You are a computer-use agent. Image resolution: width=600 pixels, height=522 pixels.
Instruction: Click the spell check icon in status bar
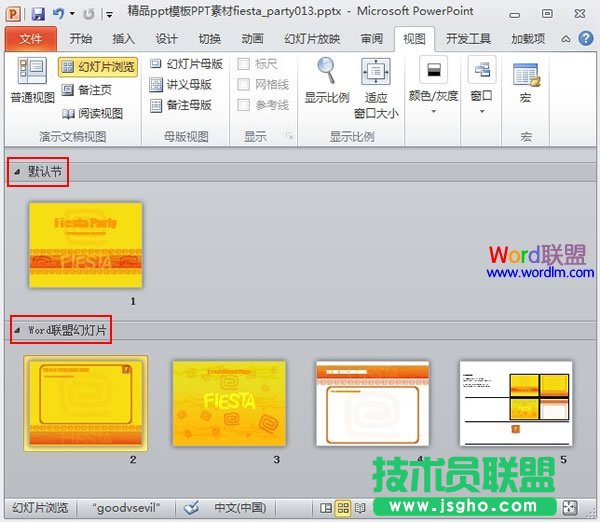coord(191,507)
